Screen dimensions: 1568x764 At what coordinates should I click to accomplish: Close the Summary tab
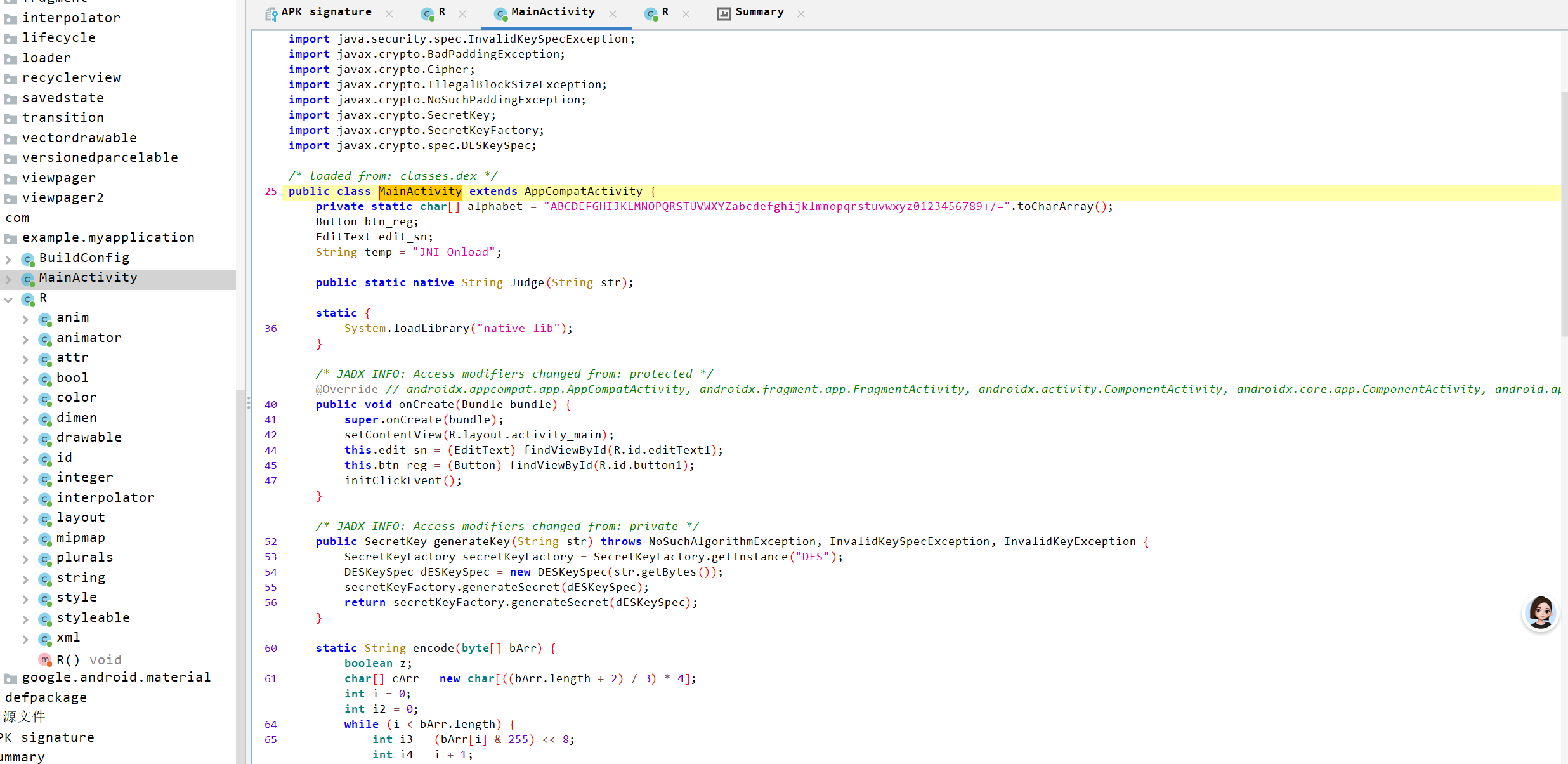(801, 13)
